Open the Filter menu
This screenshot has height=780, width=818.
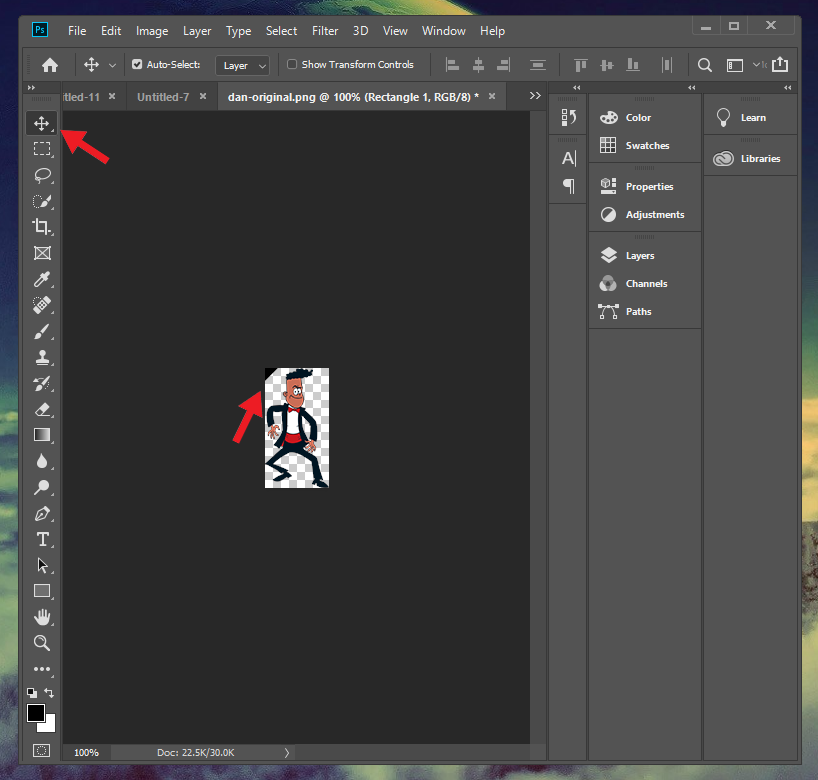325,31
